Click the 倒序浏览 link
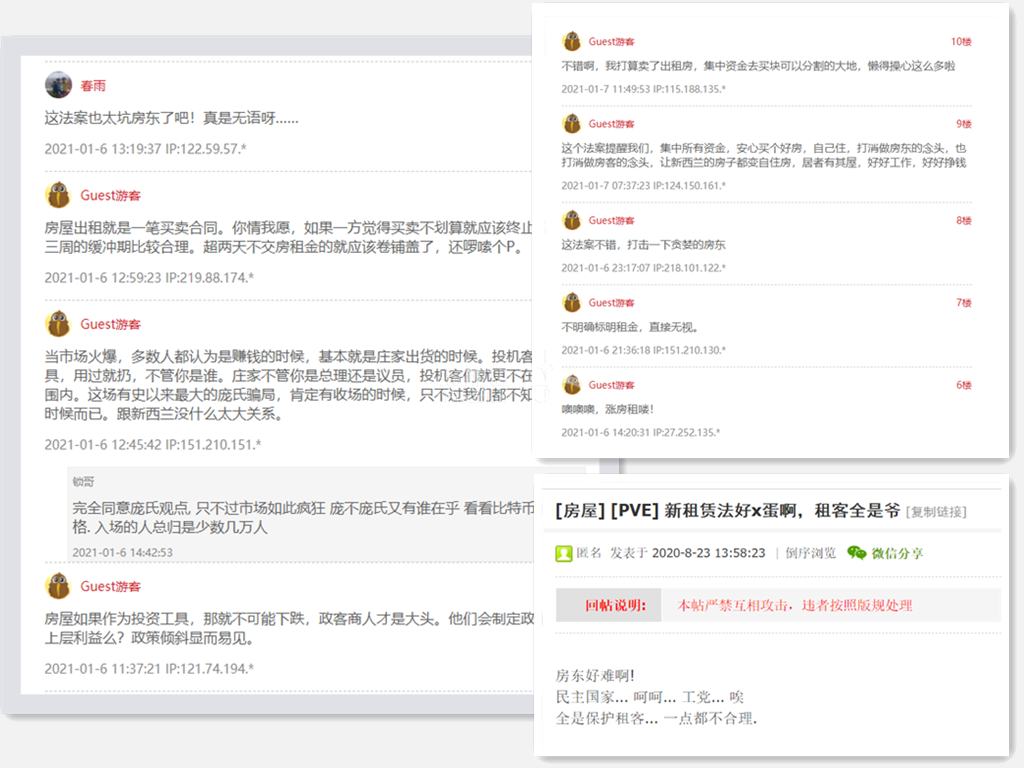The width and height of the screenshot is (1024, 768). point(810,553)
